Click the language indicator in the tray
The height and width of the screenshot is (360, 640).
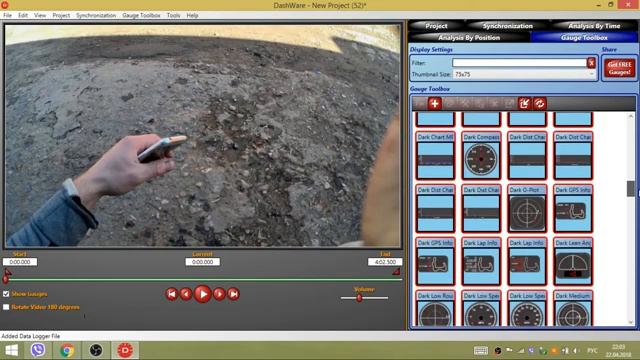point(592,351)
